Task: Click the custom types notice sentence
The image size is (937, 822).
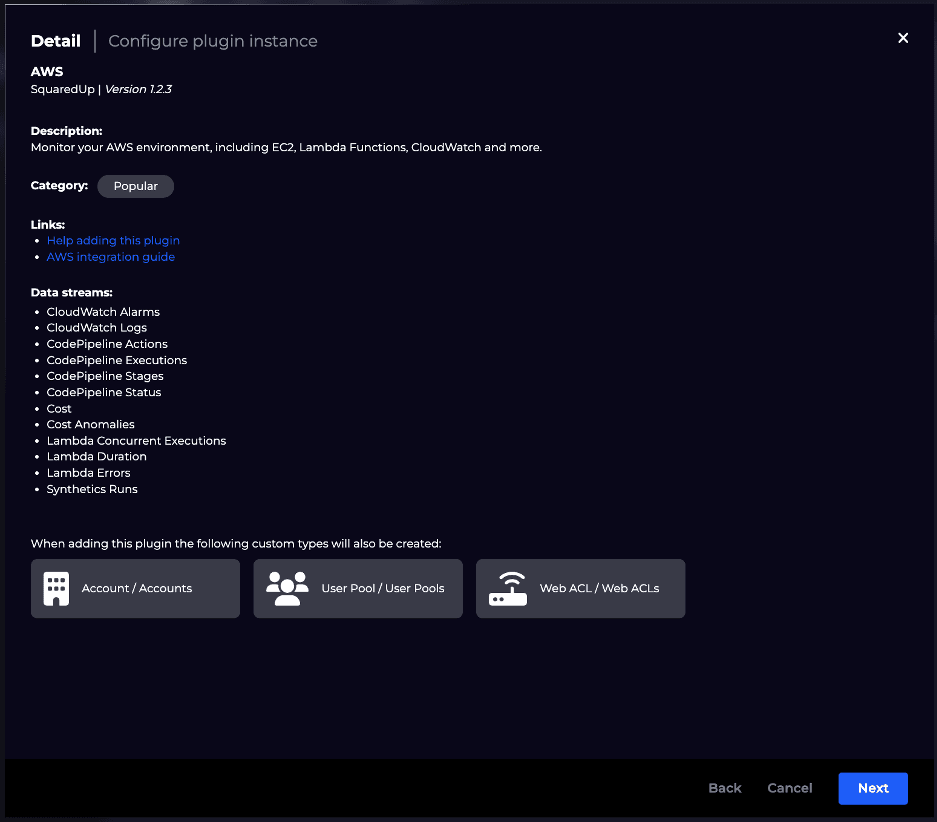Action: pos(236,544)
